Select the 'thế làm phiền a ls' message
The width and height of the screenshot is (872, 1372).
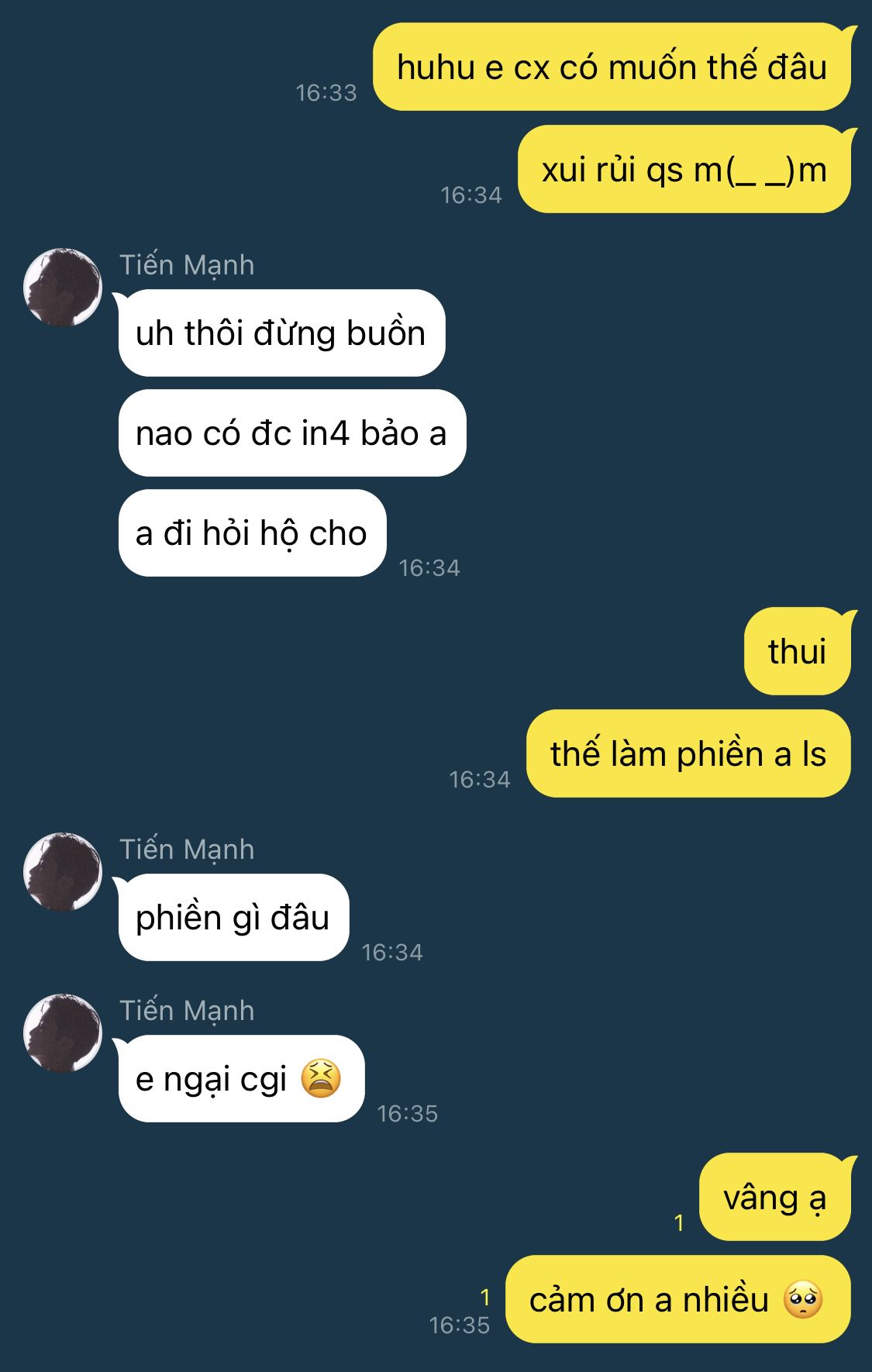click(688, 753)
